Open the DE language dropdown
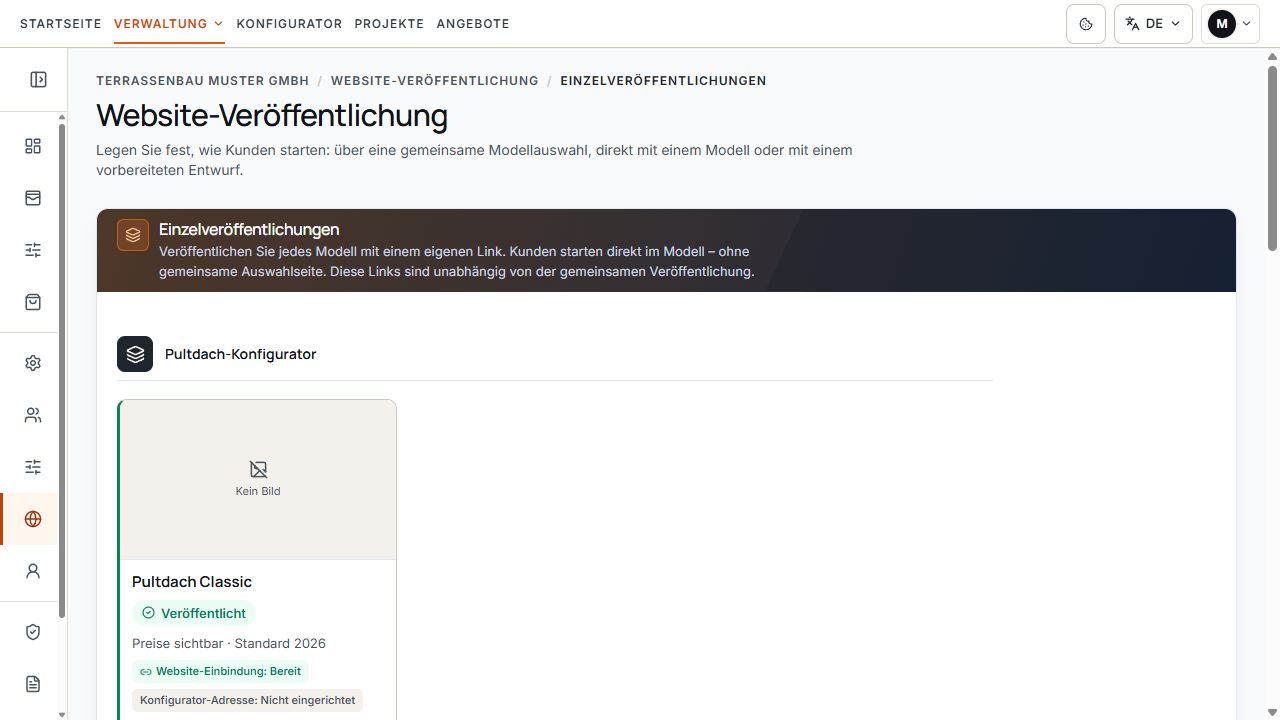The image size is (1280, 720). coord(1153,24)
